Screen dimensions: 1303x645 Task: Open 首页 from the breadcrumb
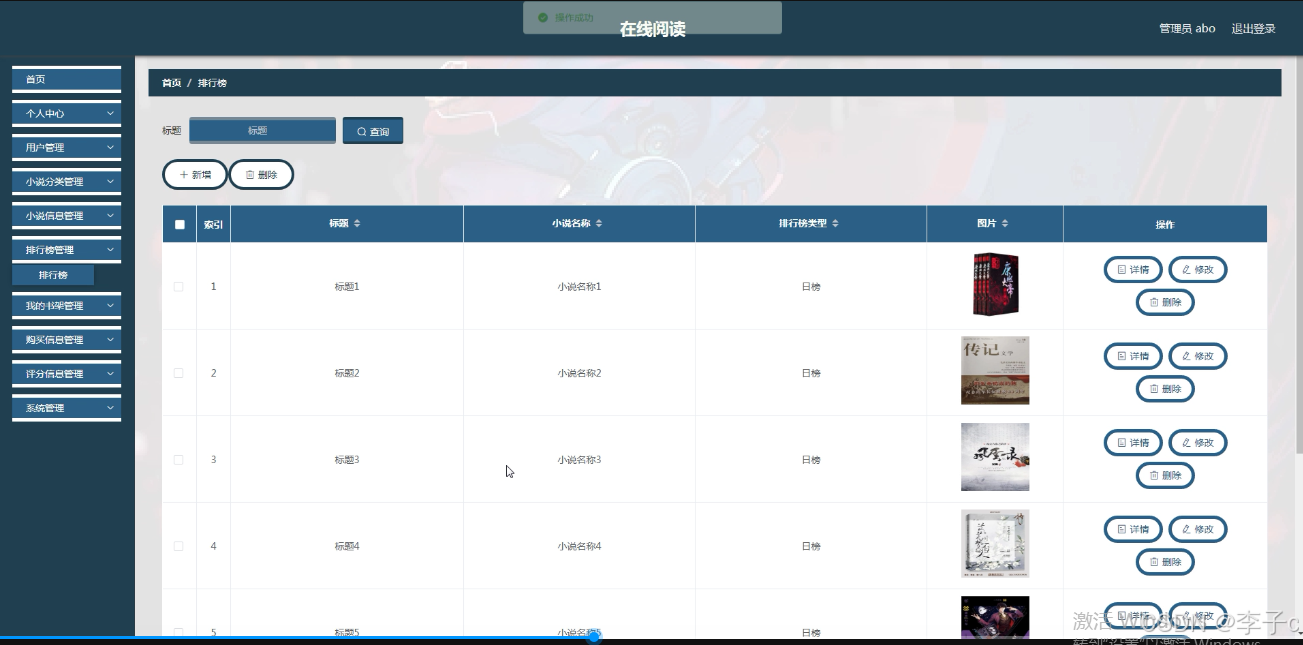tap(170, 83)
